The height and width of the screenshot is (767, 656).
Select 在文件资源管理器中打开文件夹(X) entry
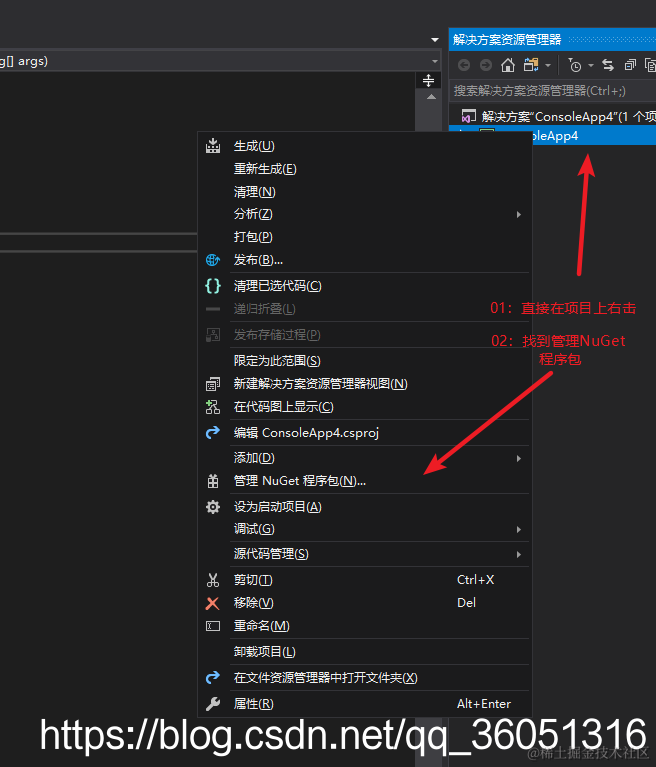coord(365,678)
